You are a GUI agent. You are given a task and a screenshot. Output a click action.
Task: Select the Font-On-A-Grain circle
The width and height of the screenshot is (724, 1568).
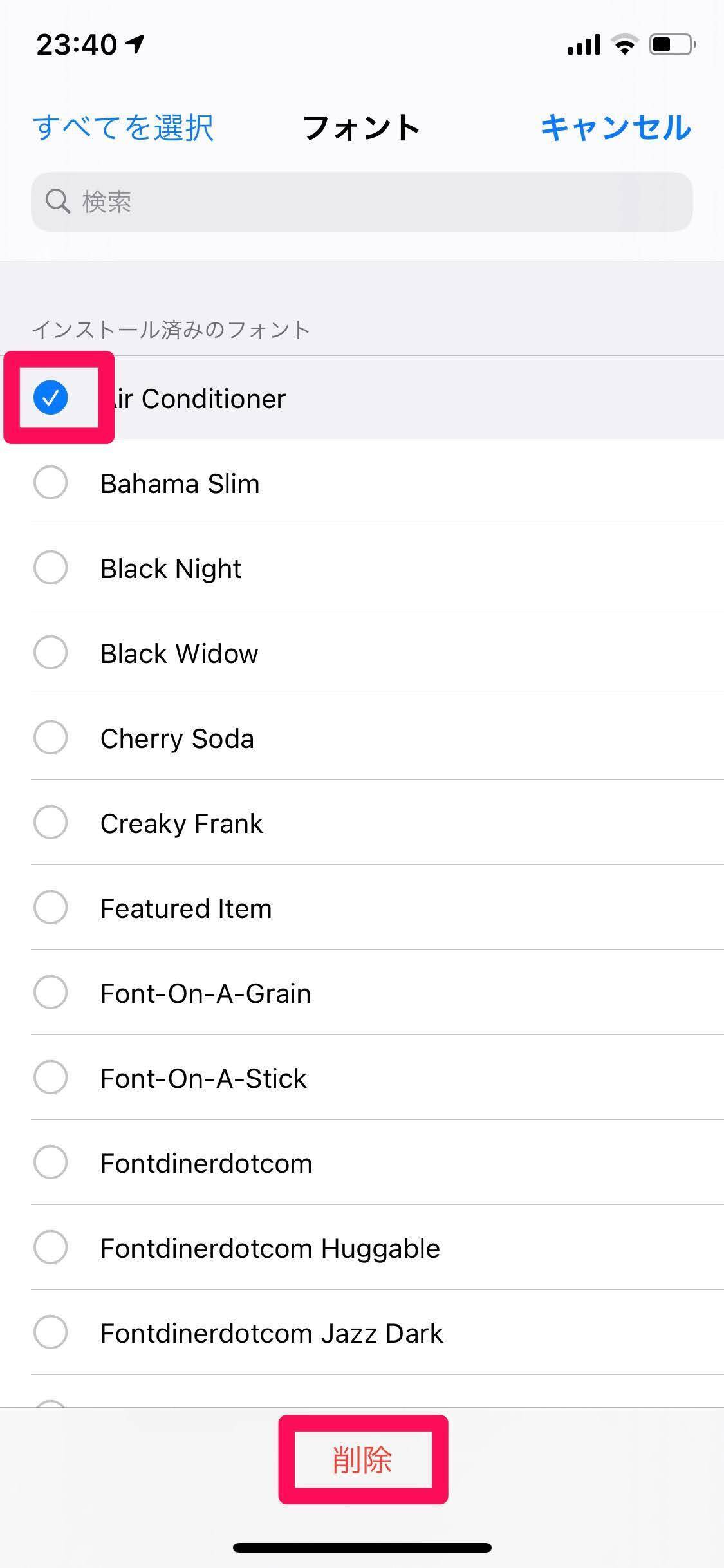tap(50, 993)
